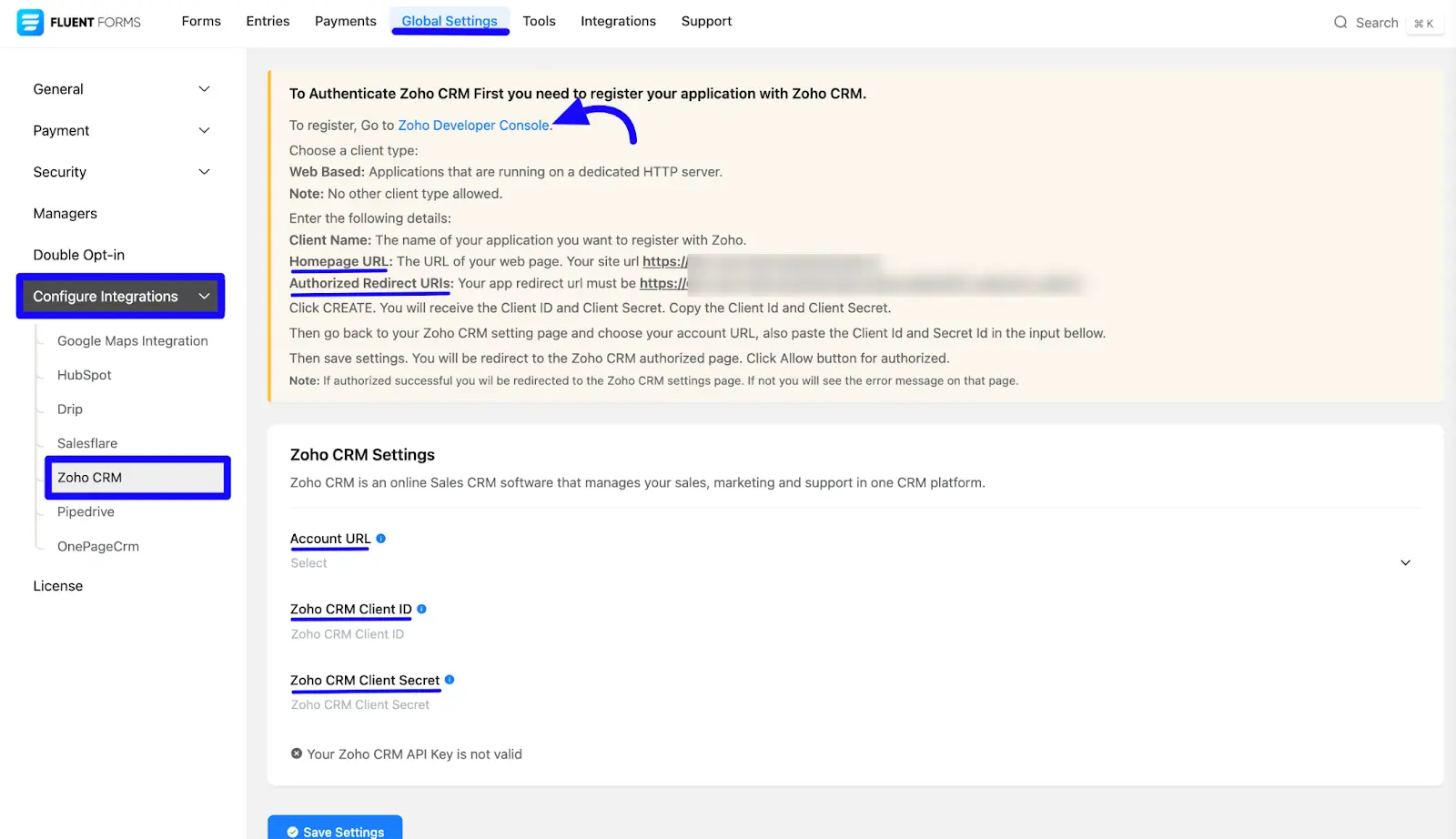Expand the General sidebar section
The image size is (1456, 839).
tap(121, 89)
